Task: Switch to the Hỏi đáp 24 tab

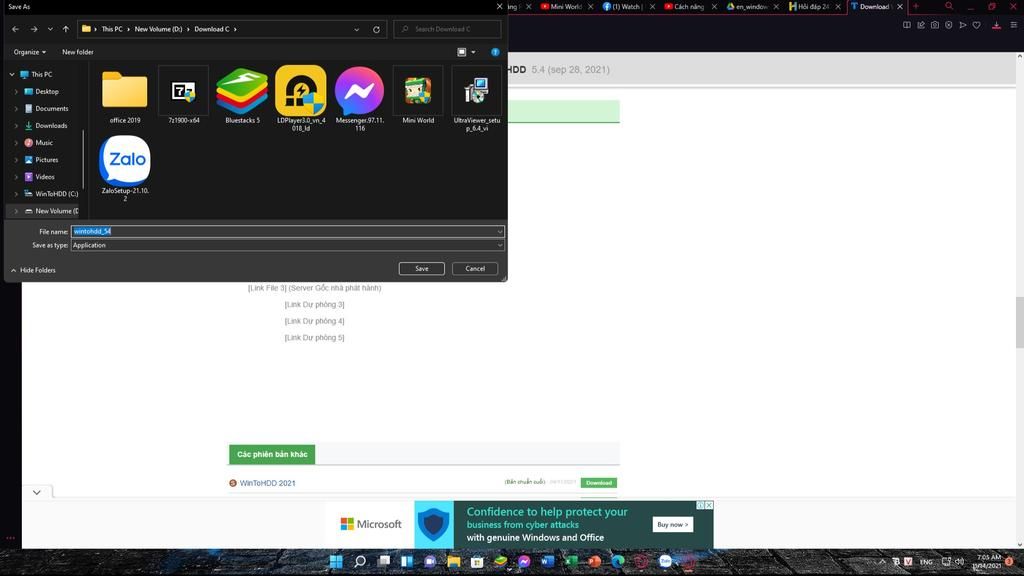Action: tap(808, 7)
